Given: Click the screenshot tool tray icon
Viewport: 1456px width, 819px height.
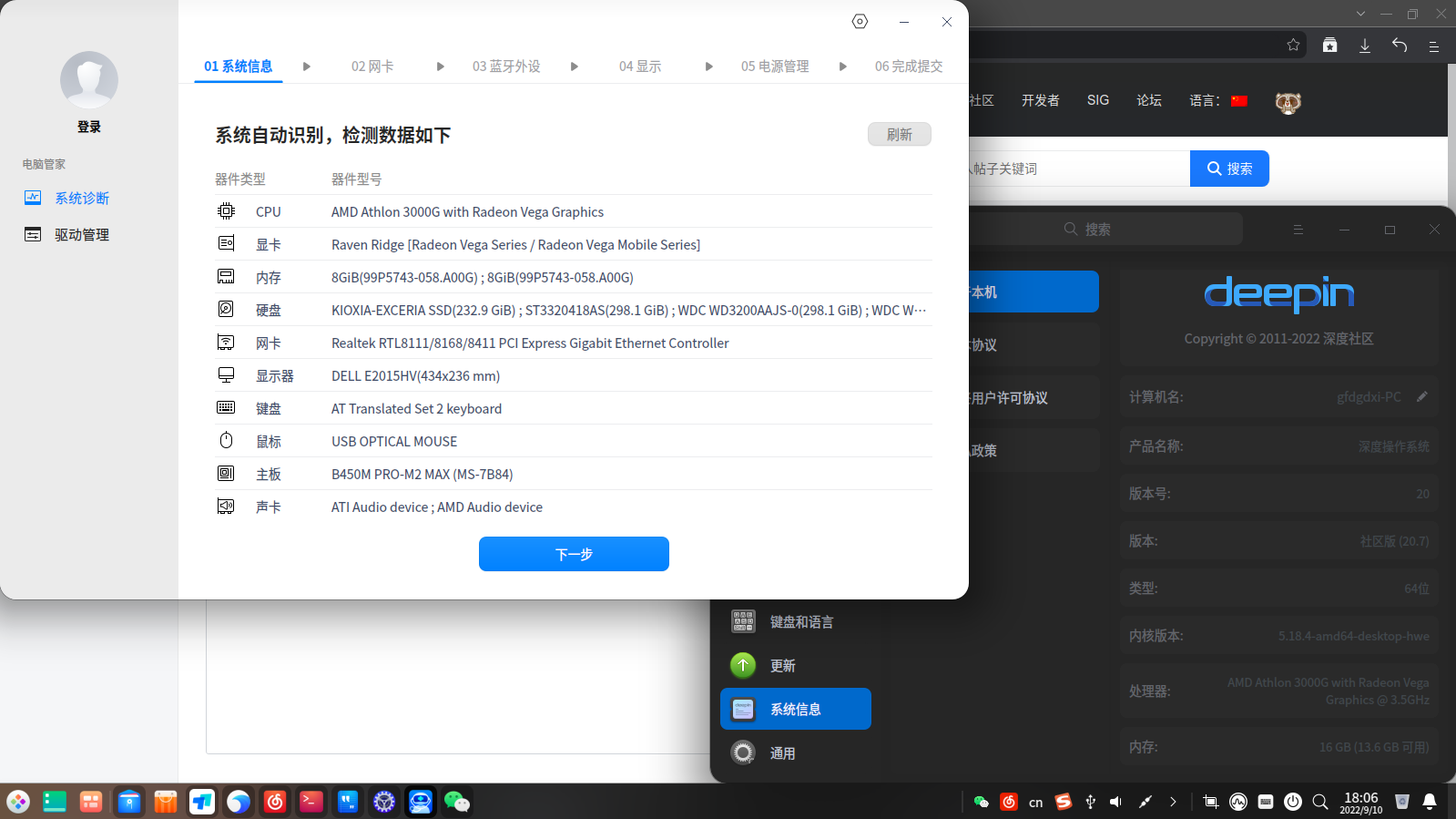Looking at the screenshot, I should pos(1211,802).
